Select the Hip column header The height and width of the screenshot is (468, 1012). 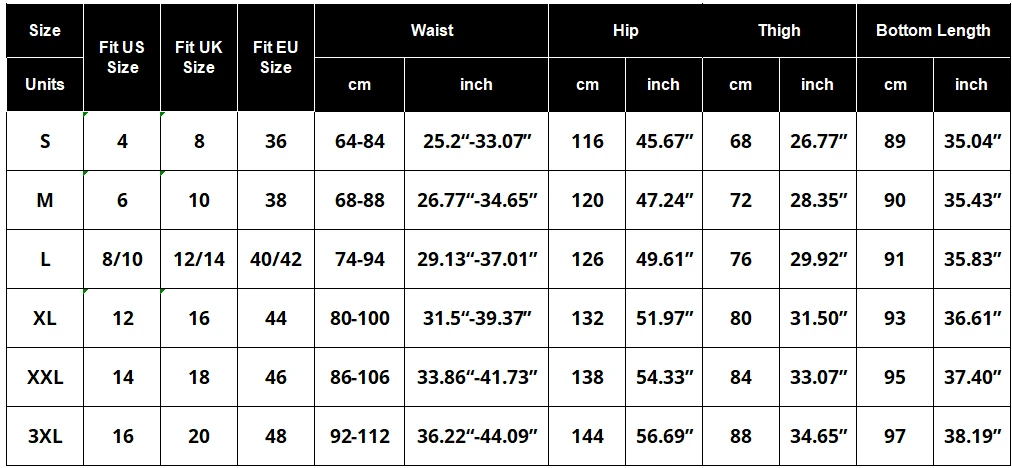tap(625, 30)
